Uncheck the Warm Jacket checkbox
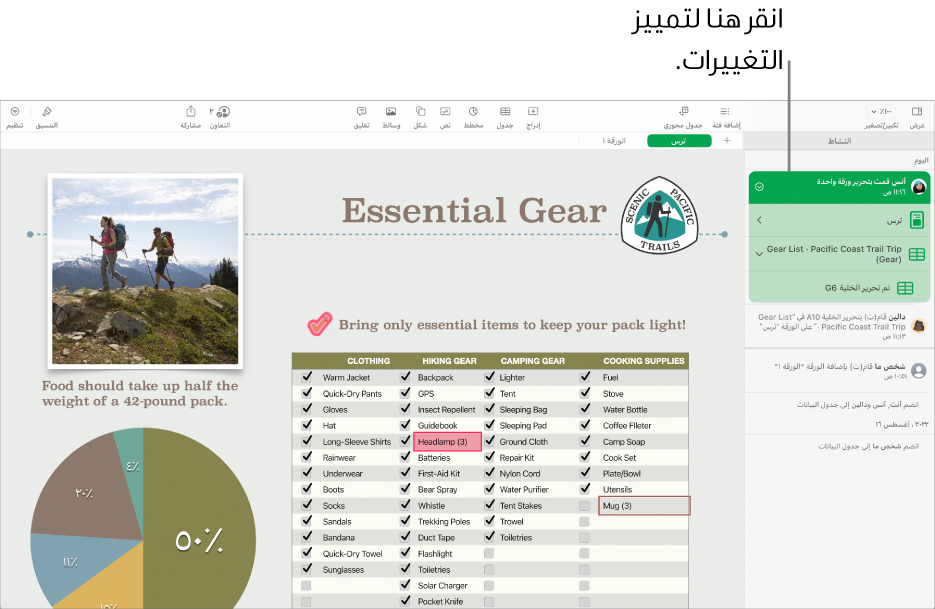Screen dimensions: 935x609 306,378
